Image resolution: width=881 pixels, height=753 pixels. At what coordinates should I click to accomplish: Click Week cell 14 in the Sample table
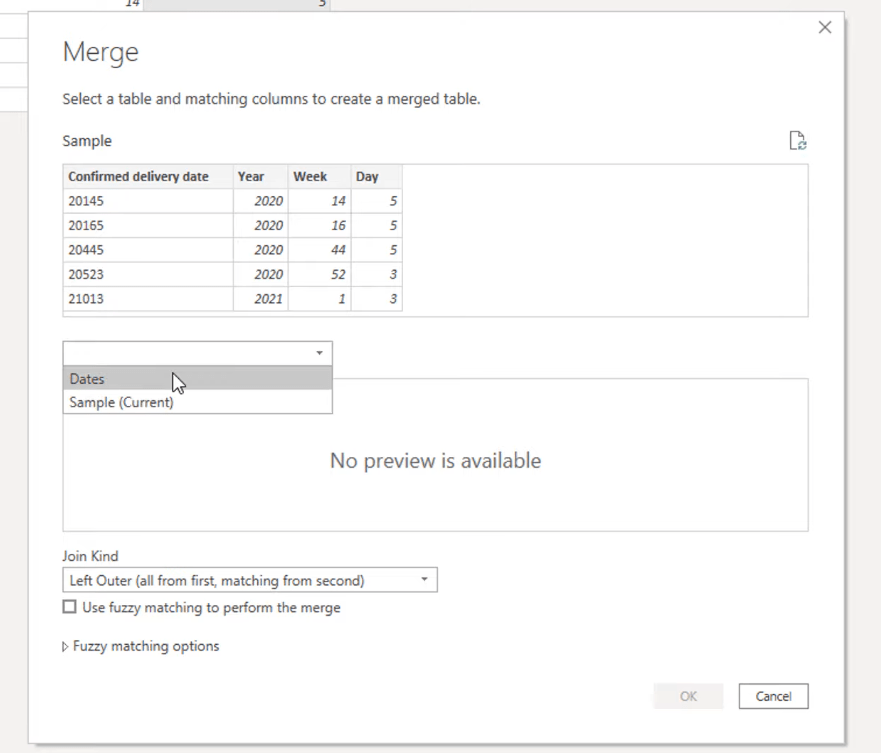point(320,201)
